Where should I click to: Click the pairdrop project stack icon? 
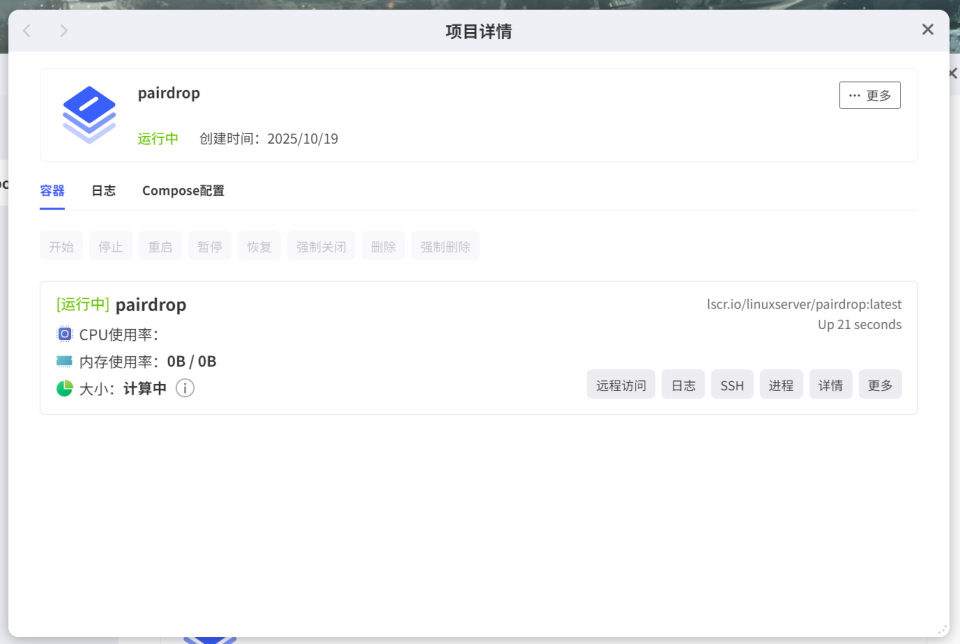[89, 115]
